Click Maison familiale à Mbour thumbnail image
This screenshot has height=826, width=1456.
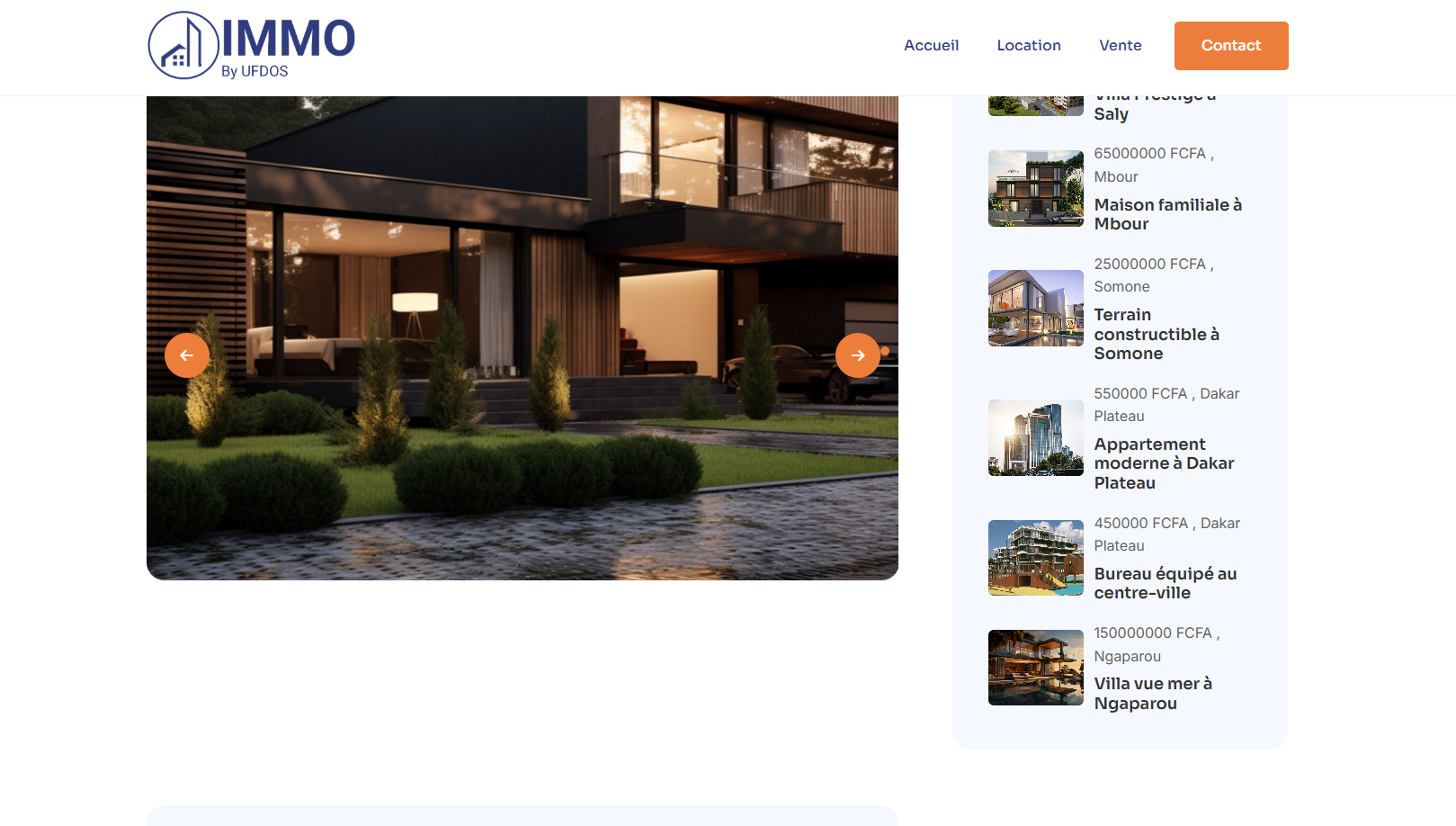point(1035,188)
